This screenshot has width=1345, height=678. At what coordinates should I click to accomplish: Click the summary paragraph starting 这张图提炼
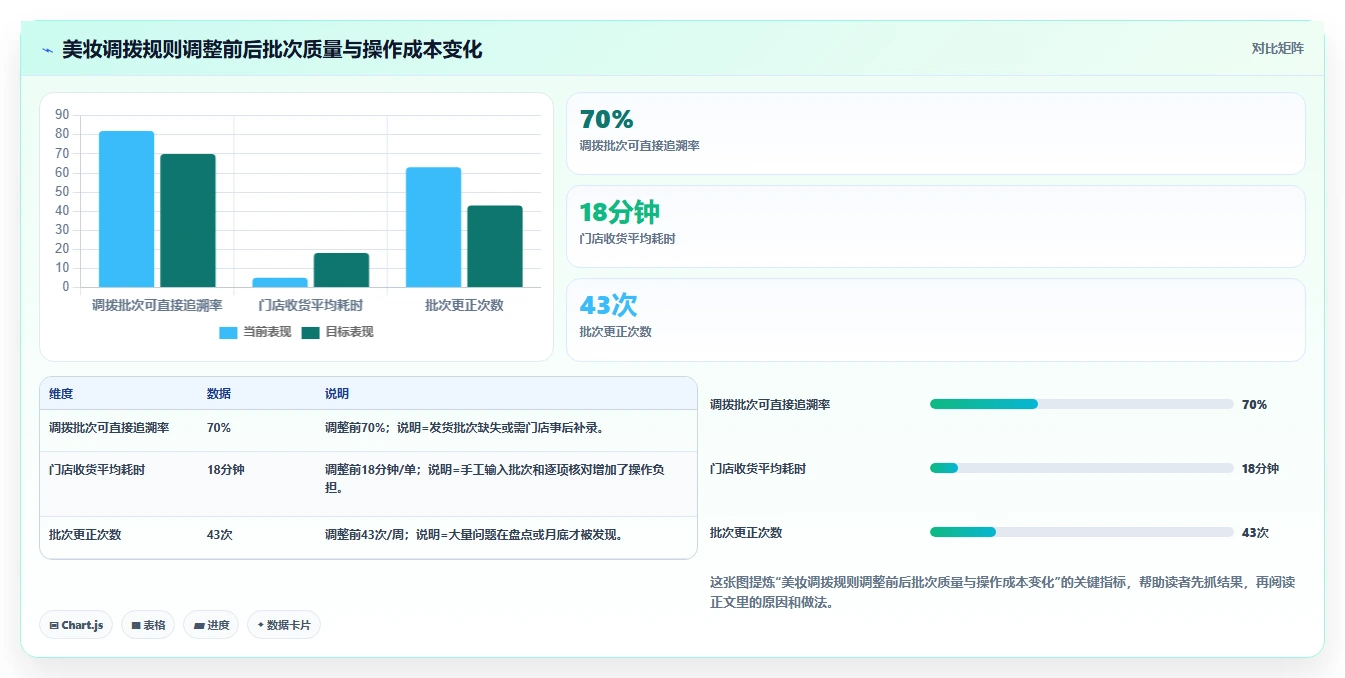coord(1003,592)
